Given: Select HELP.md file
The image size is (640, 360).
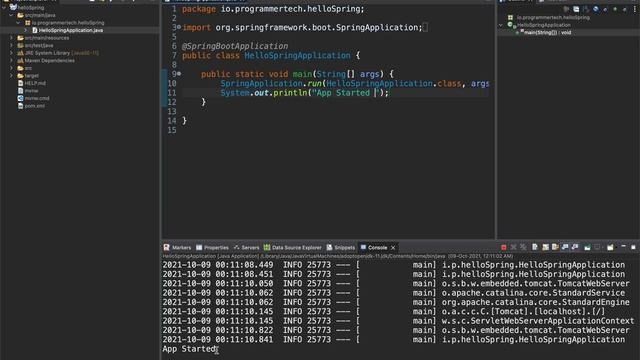Looking at the screenshot, I should tap(35, 83).
